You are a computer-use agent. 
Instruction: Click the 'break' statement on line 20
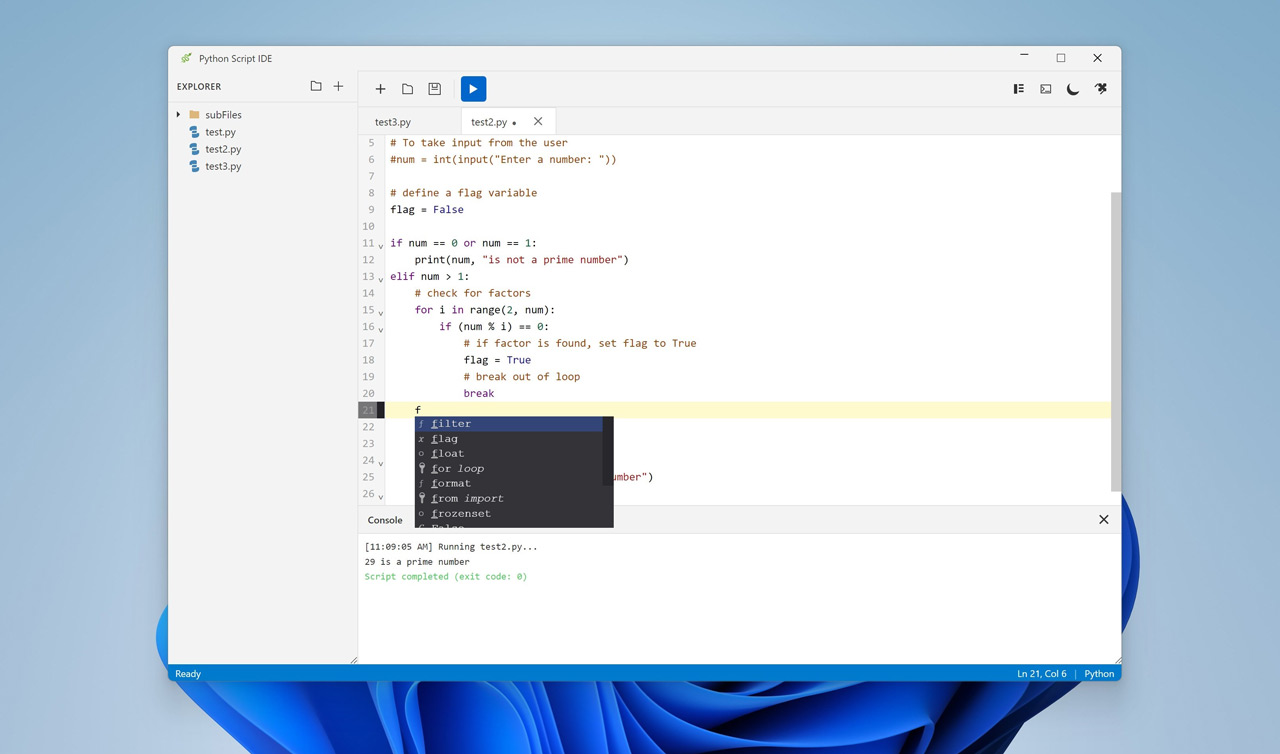pyautogui.click(x=479, y=394)
